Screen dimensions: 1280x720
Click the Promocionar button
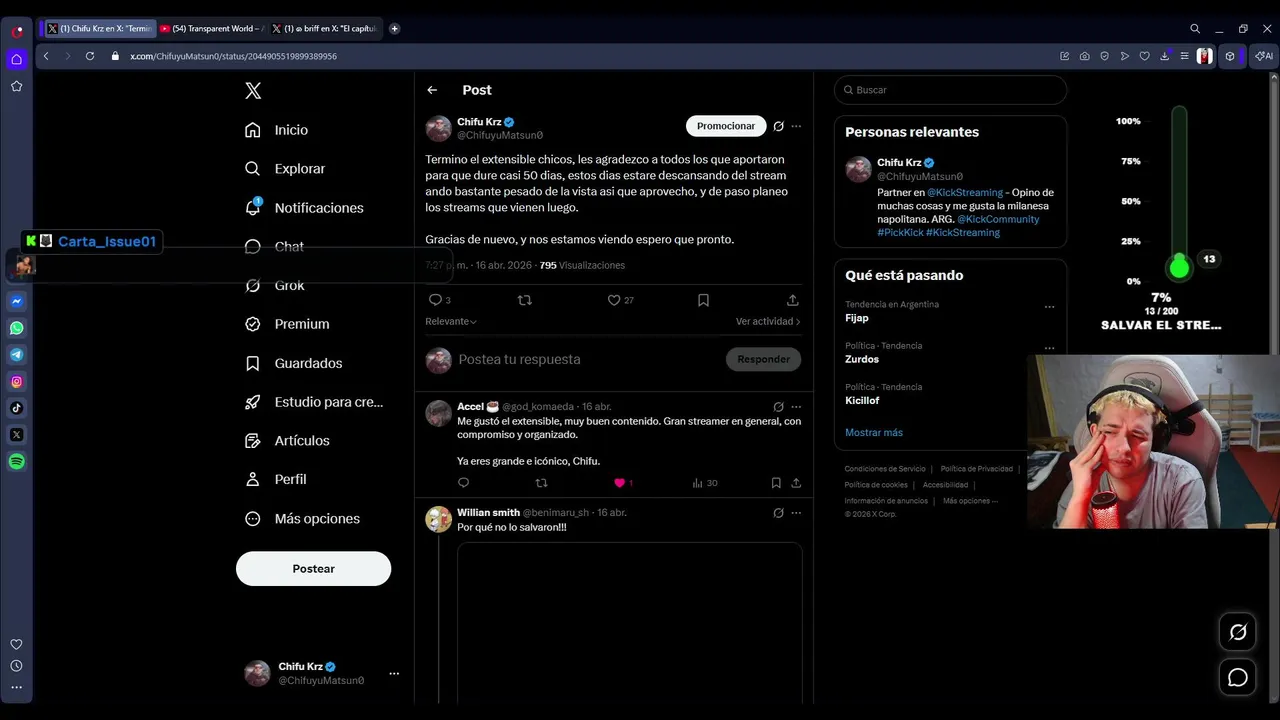tap(726, 126)
